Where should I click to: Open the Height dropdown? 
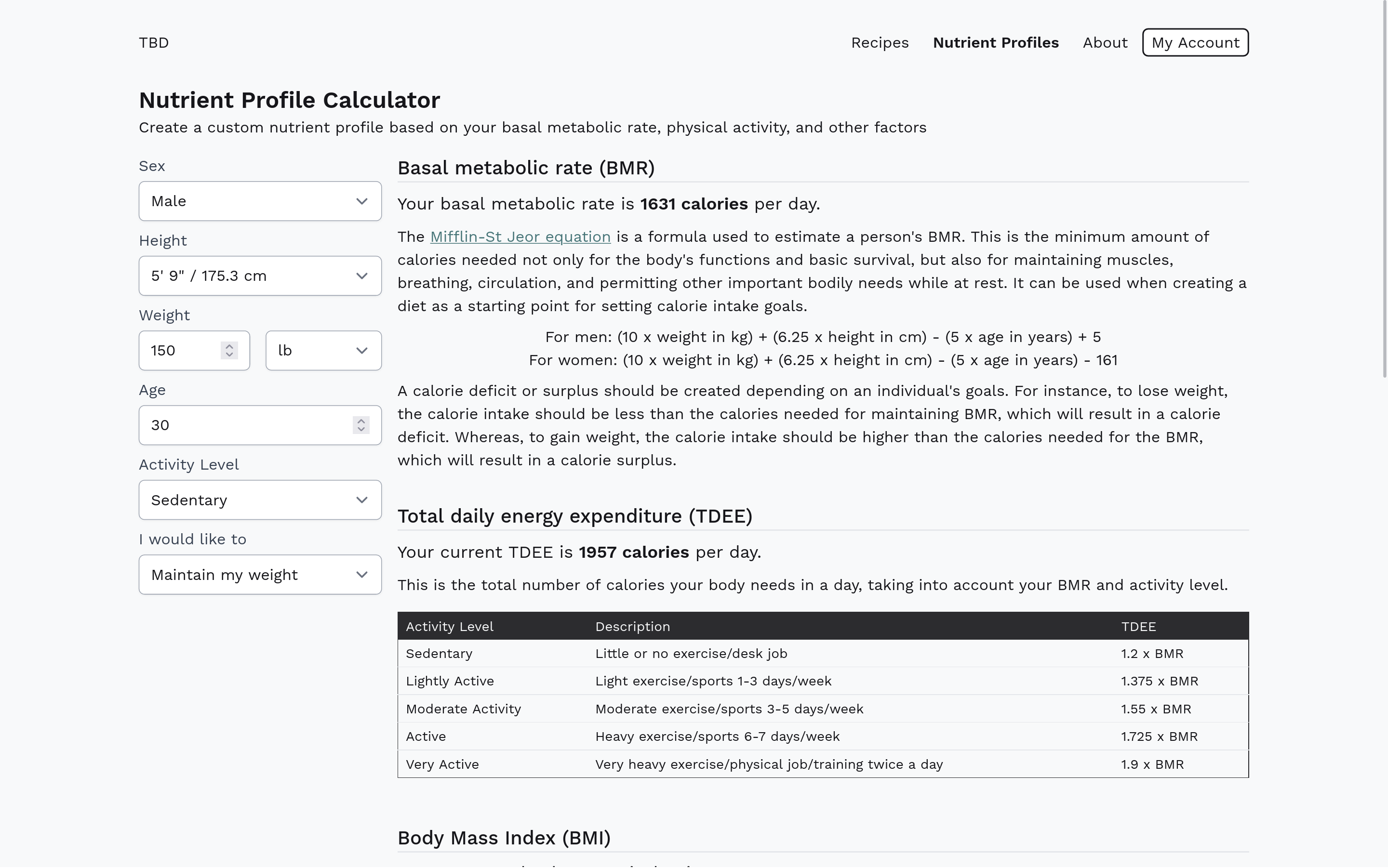[260, 276]
